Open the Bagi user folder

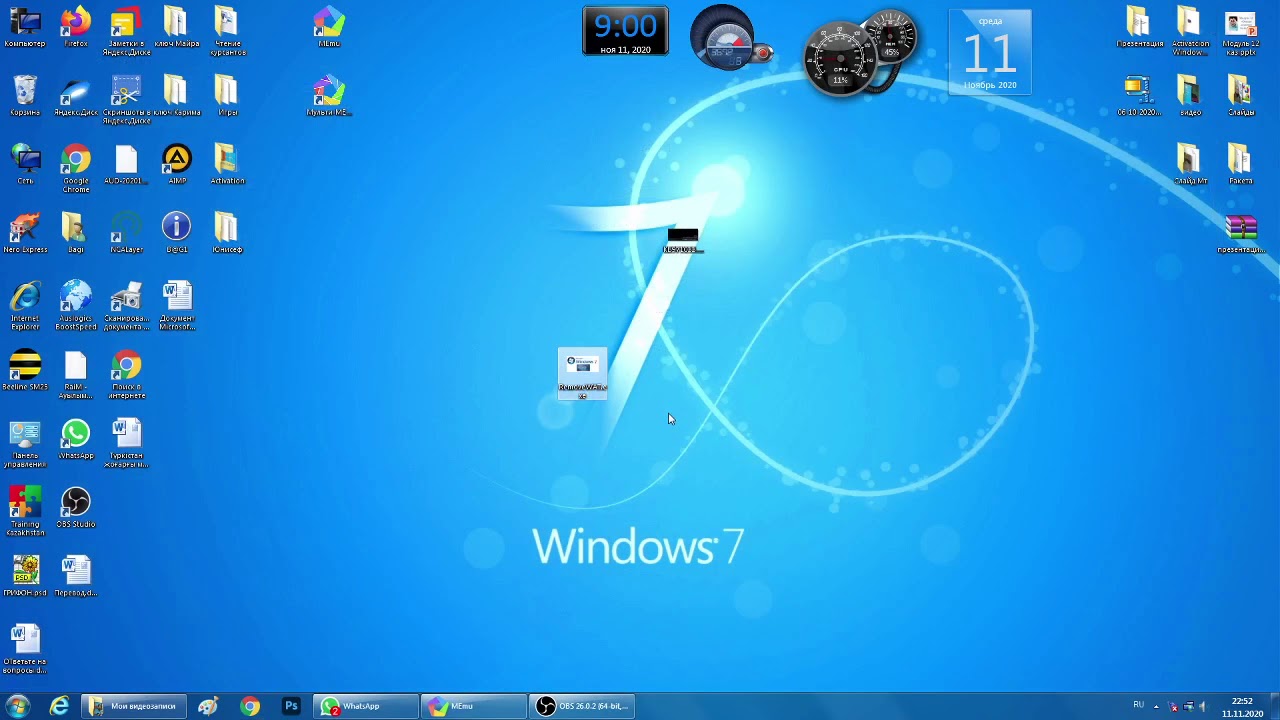75,233
